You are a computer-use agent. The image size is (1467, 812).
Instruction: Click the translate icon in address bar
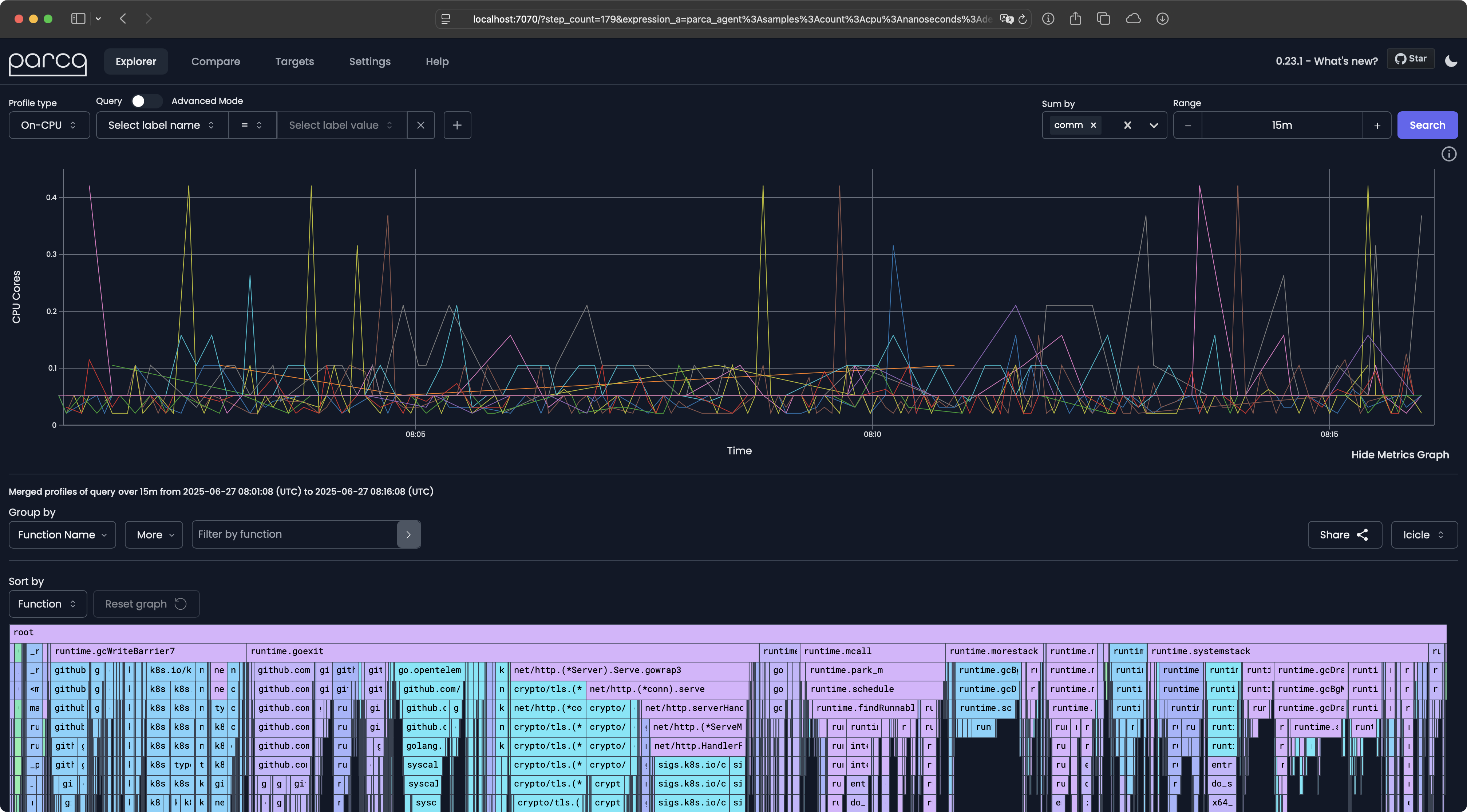(1006, 19)
